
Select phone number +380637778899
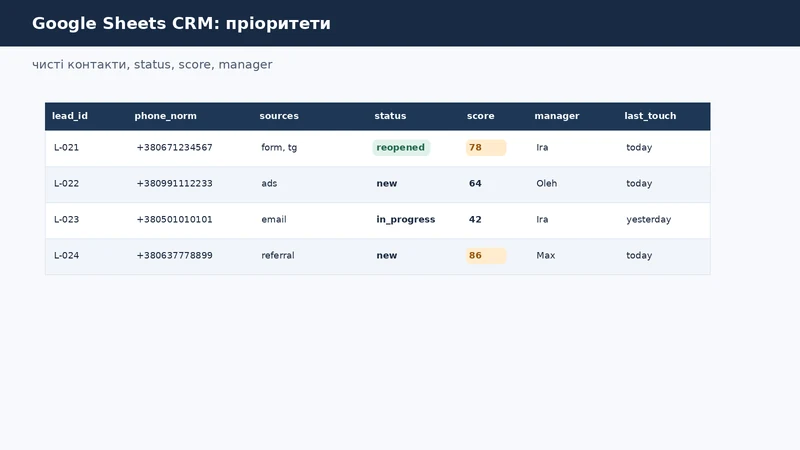pos(174,255)
